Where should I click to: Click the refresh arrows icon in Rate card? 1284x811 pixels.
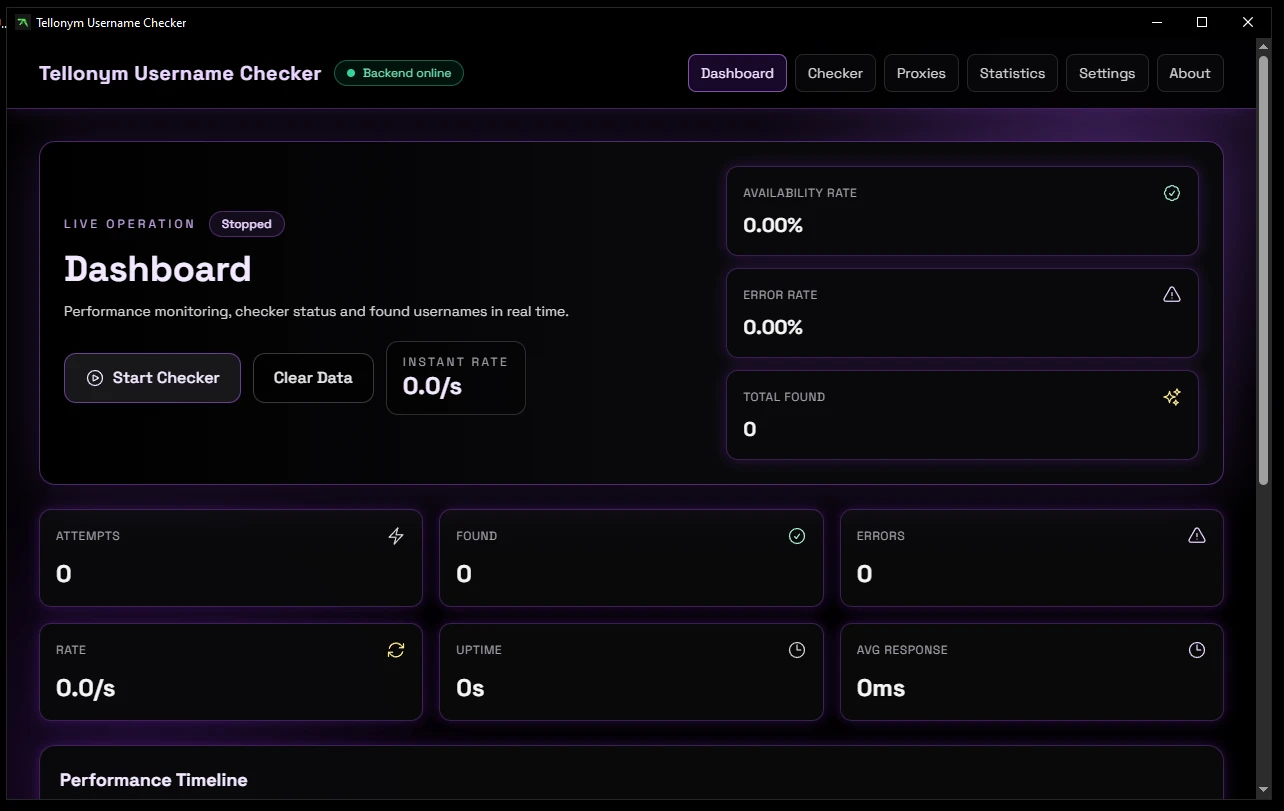[396, 650]
